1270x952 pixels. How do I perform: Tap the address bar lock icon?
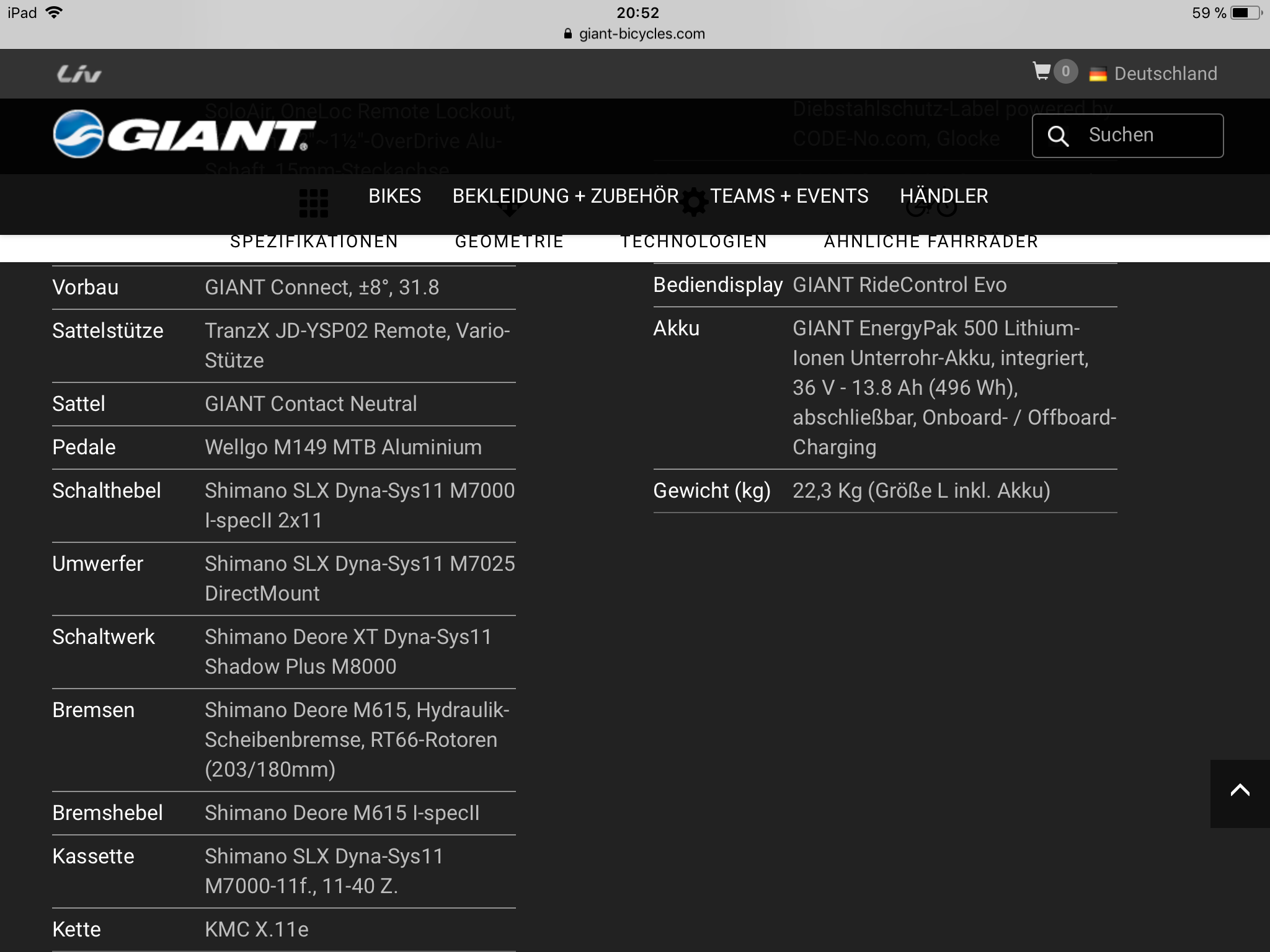[567, 34]
